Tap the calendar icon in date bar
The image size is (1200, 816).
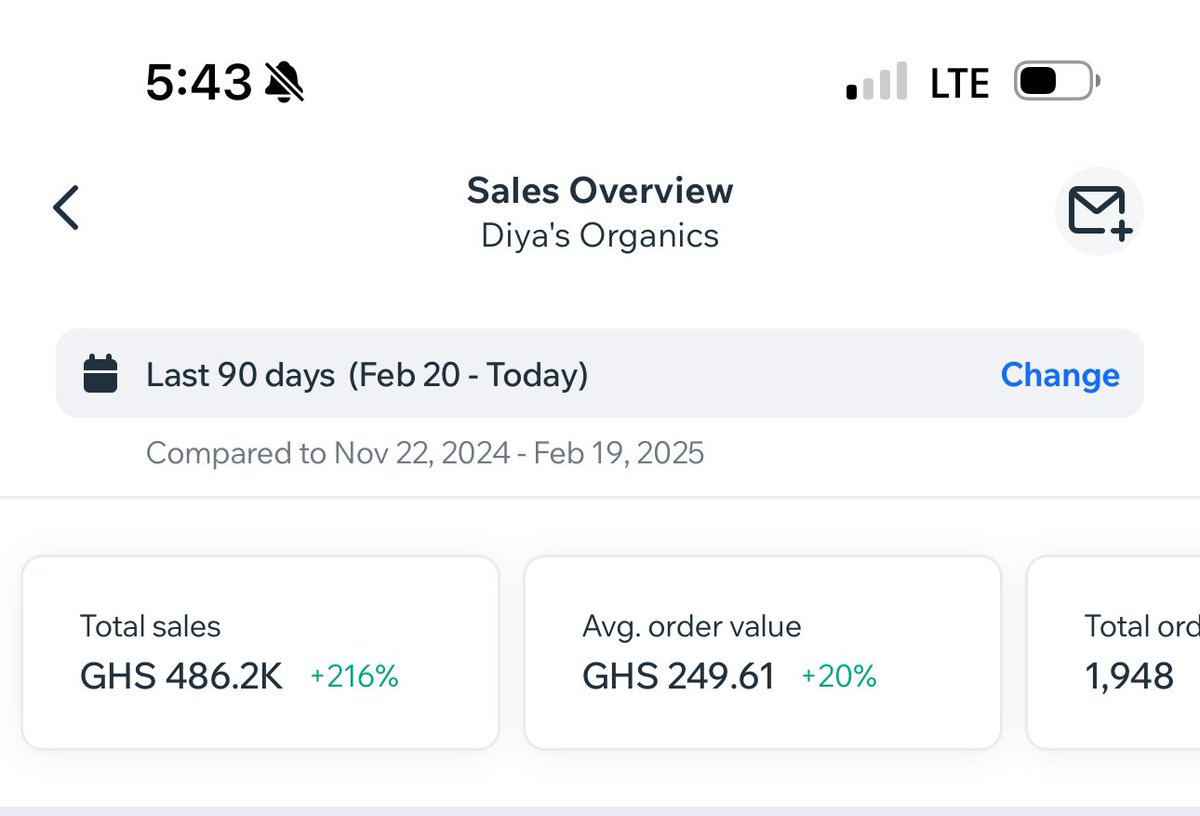100,374
